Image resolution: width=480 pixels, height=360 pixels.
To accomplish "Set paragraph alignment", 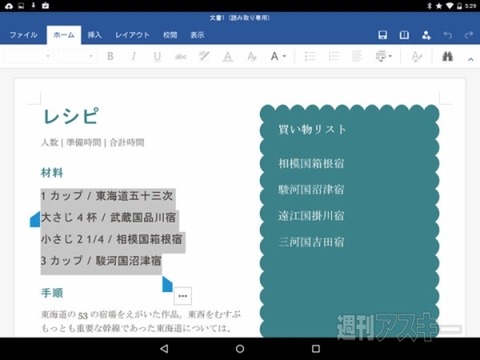I will [x=357, y=56].
